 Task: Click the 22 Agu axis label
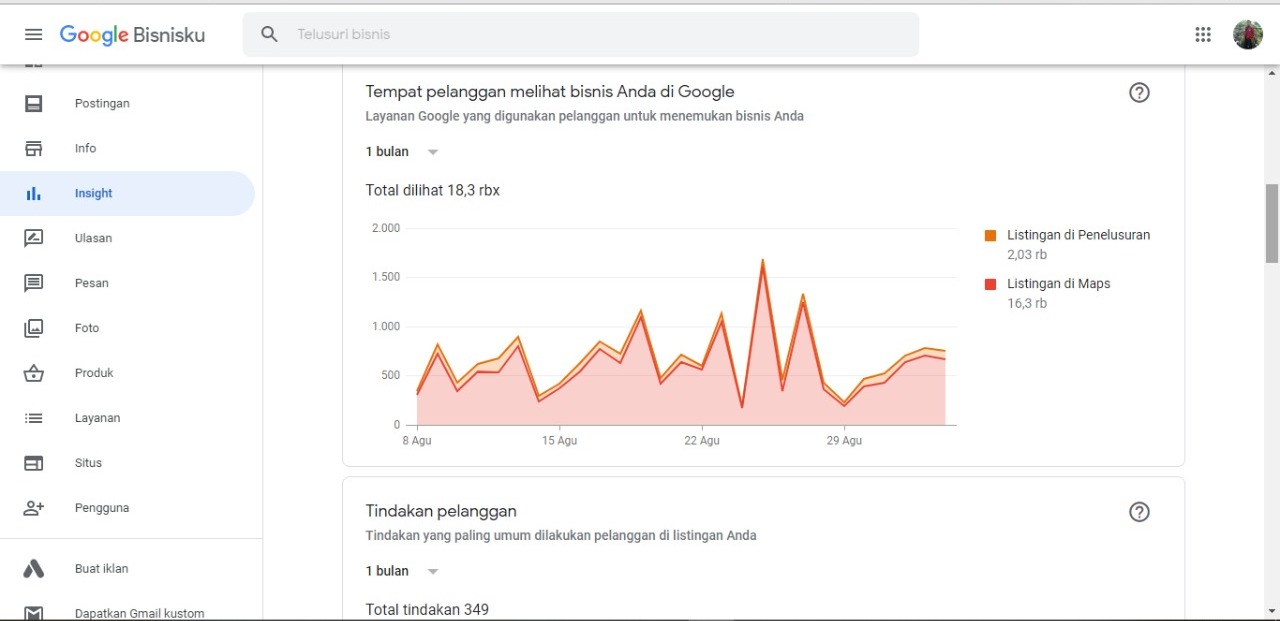702,441
